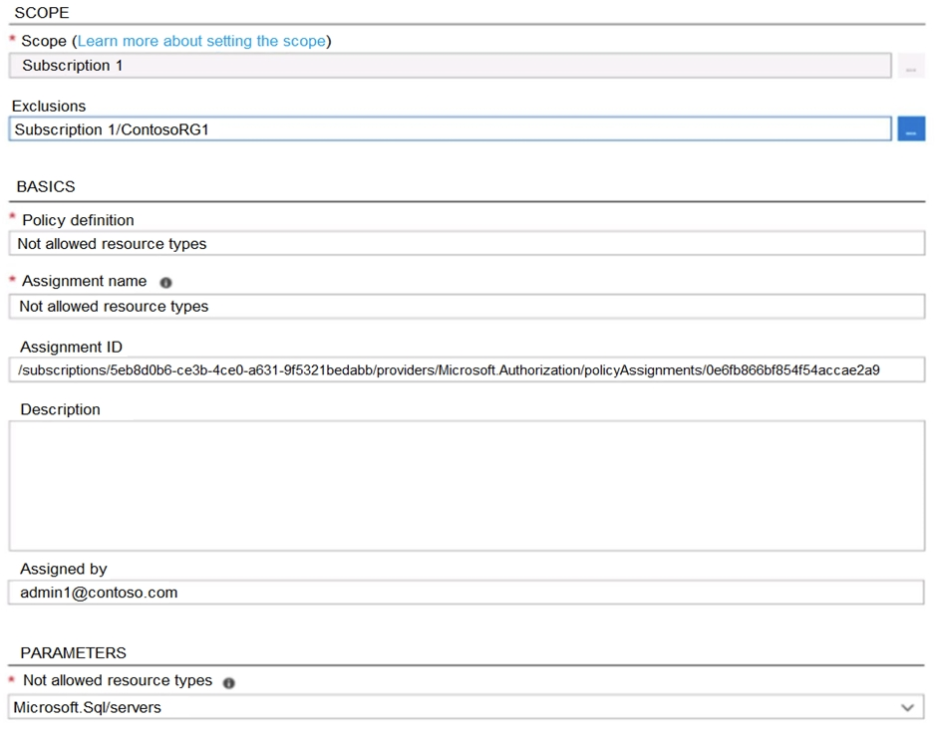Click the Exclusions label

49,106
